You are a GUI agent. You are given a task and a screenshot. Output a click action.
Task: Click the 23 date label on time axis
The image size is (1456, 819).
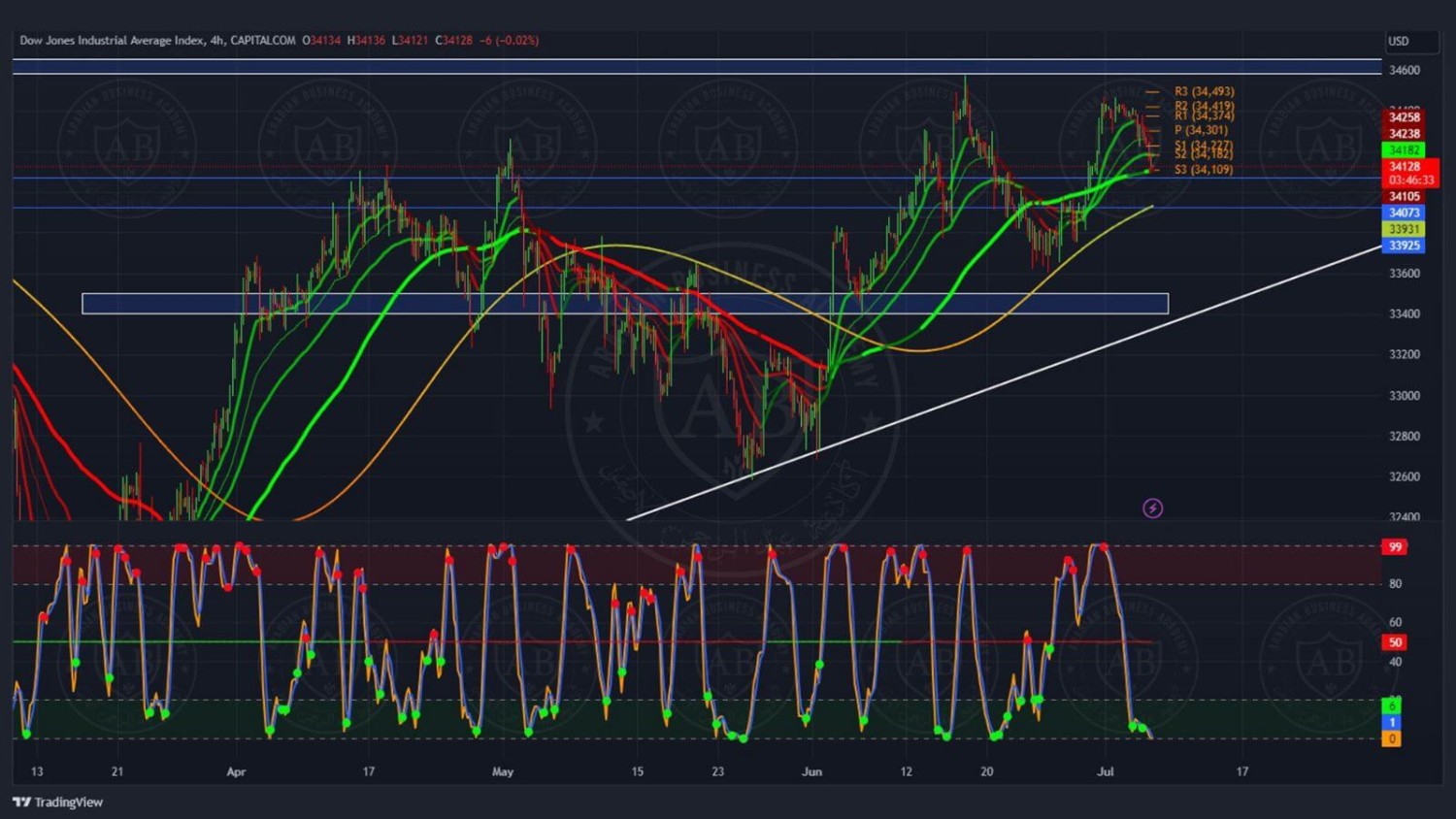(x=717, y=772)
